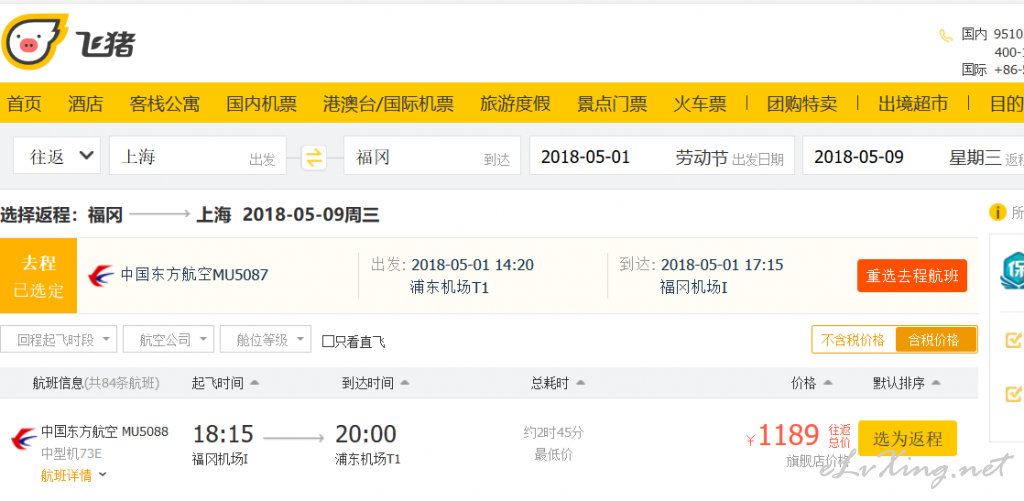Click the 约2时45分 duration text

click(553, 432)
